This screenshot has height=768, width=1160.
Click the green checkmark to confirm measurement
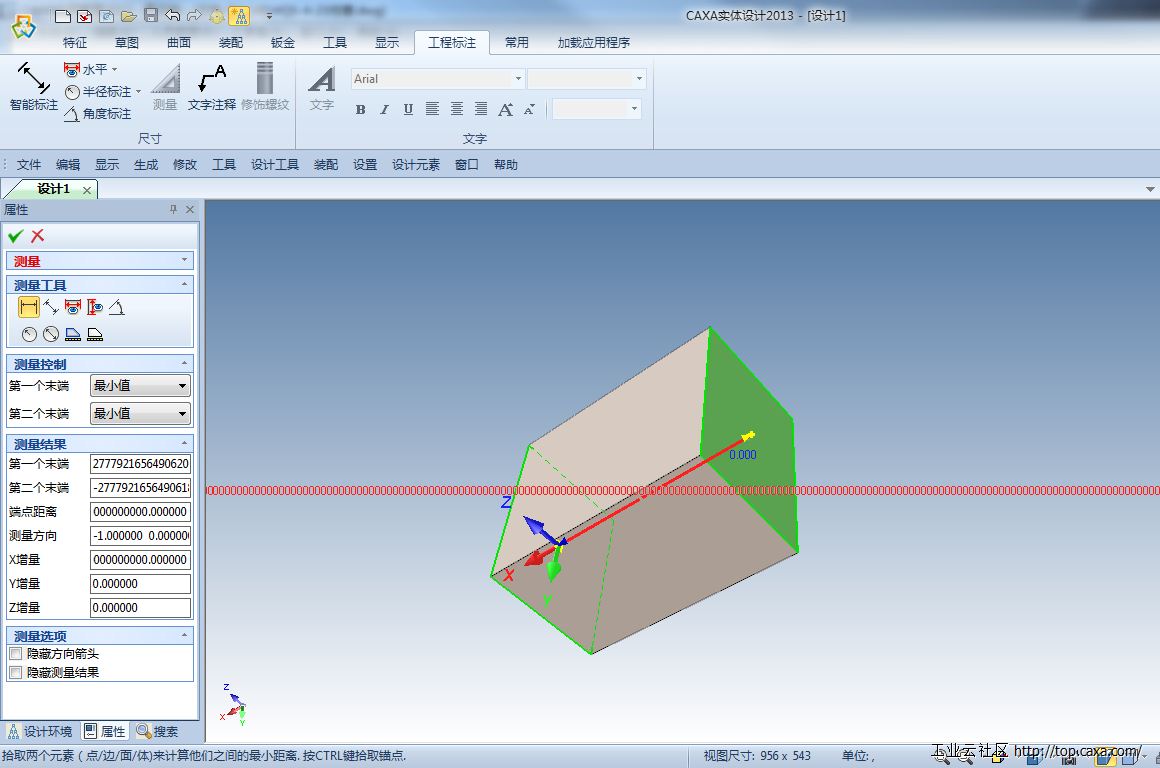click(x=15, y=236)
